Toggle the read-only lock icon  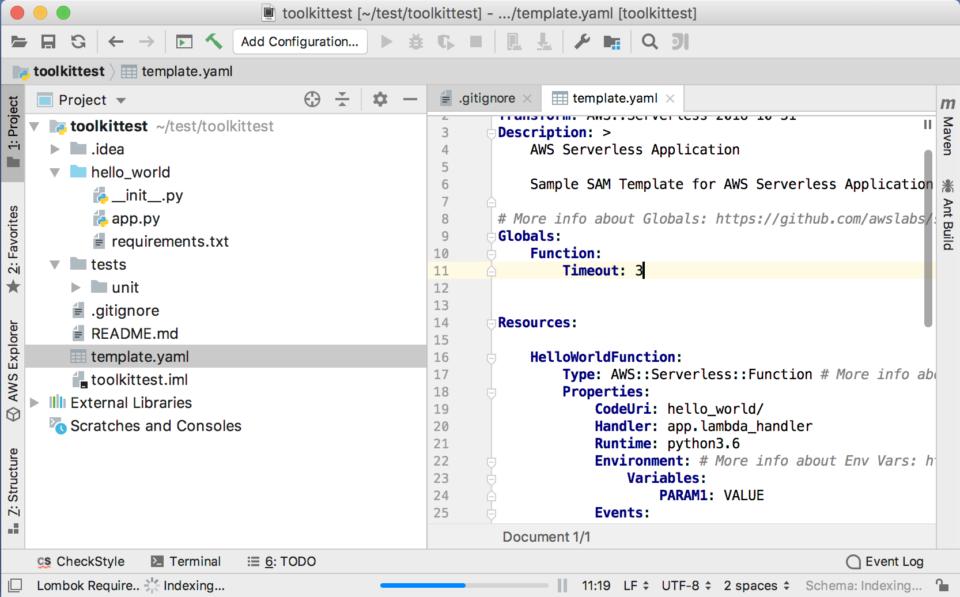click(942, 586)
